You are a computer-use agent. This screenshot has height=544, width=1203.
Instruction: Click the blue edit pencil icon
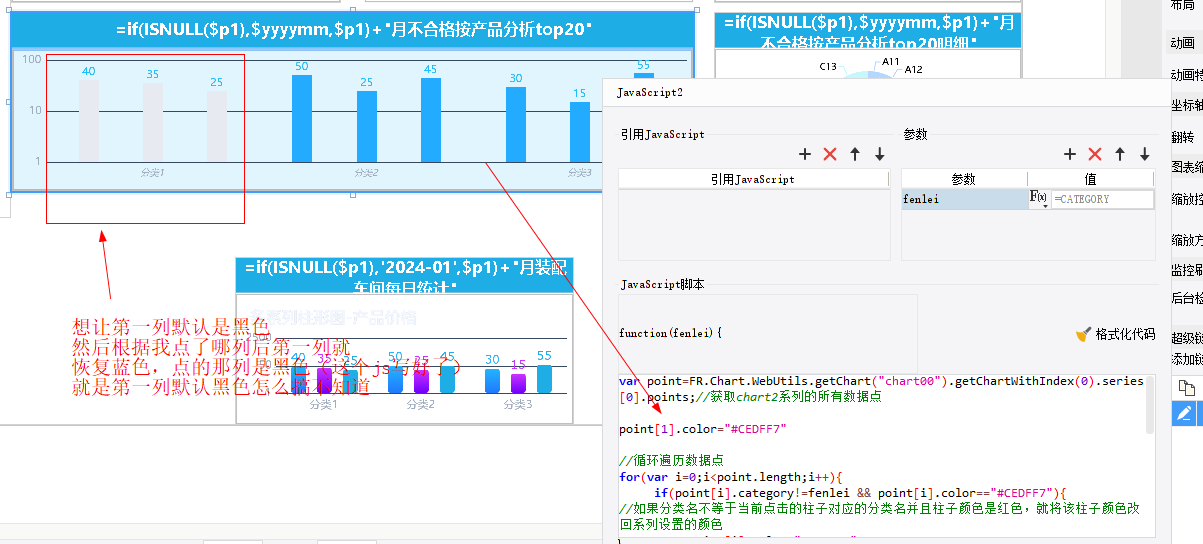coord(1184,413)
